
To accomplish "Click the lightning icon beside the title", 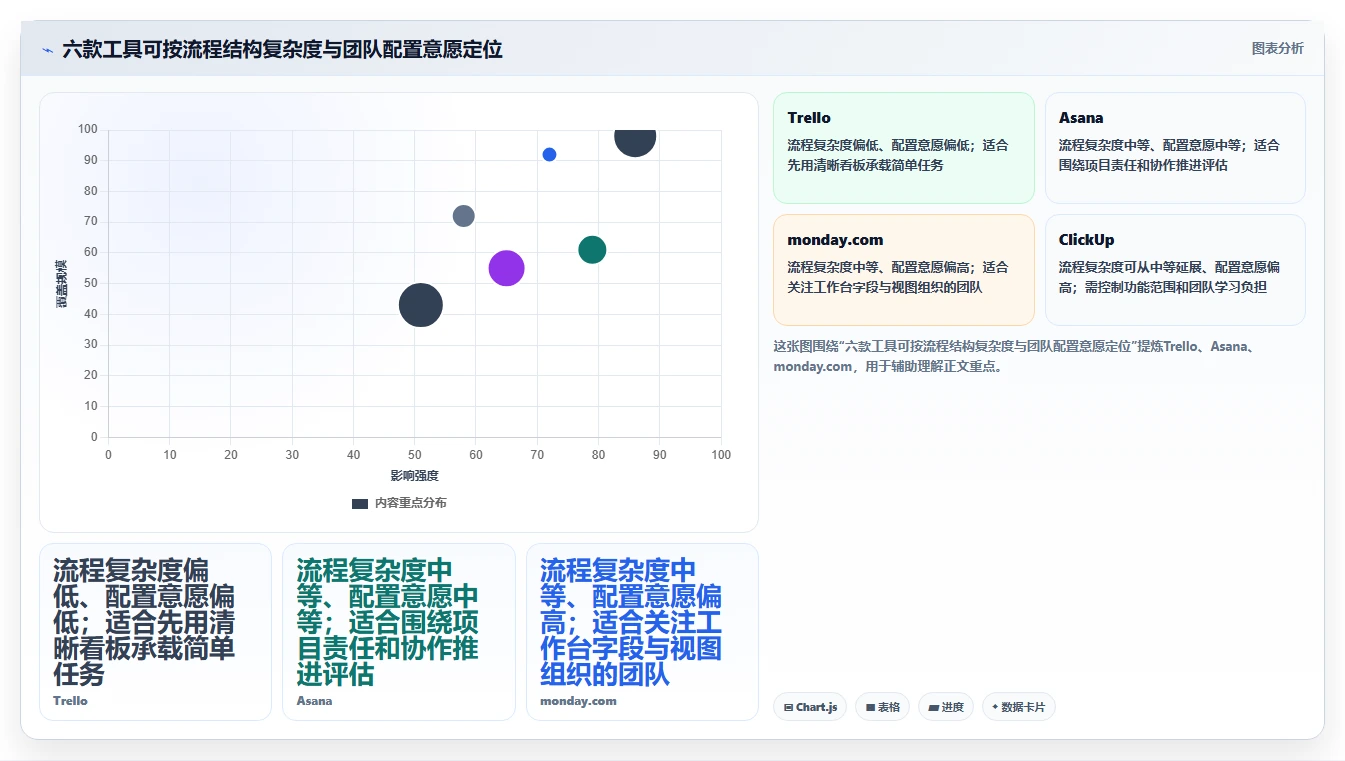I will 47,50.
